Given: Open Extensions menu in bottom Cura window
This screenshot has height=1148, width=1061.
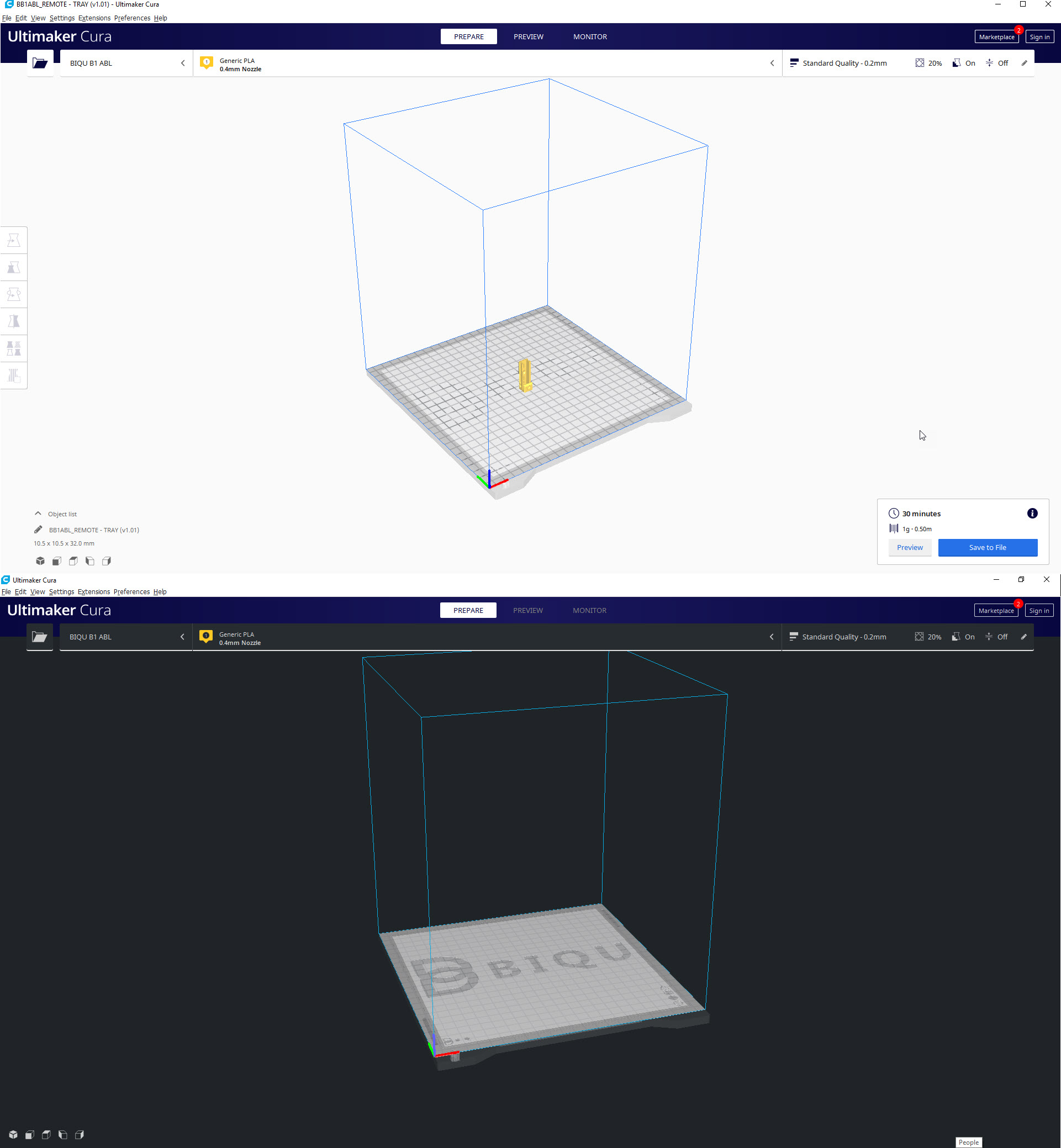Looking at the screenshot, I should pyautogui.click(x=93, y=592).
